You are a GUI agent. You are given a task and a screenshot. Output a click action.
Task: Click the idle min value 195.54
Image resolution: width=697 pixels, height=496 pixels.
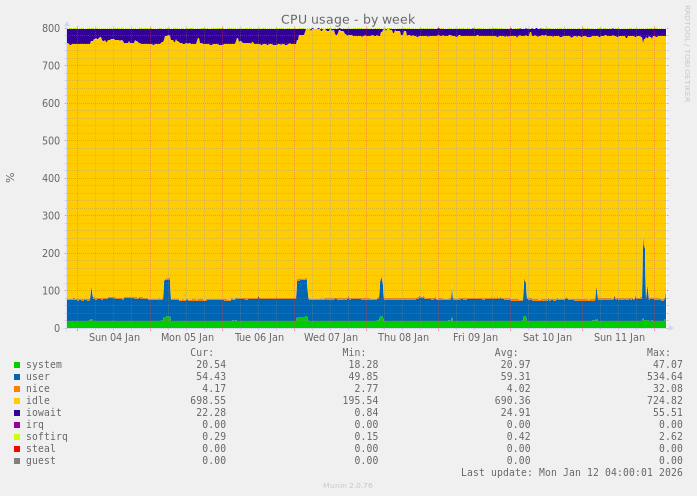pos(360,401)
